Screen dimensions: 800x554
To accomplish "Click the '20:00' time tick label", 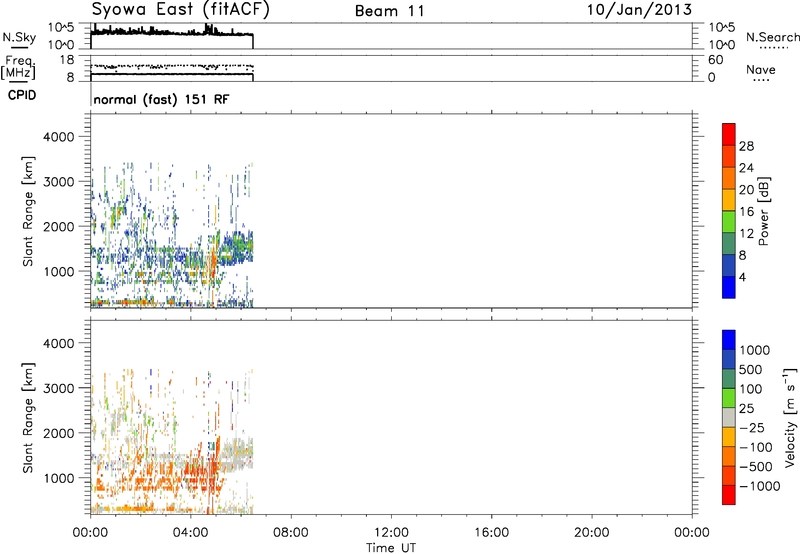I will pyautogui.click(x=592, y=533).
